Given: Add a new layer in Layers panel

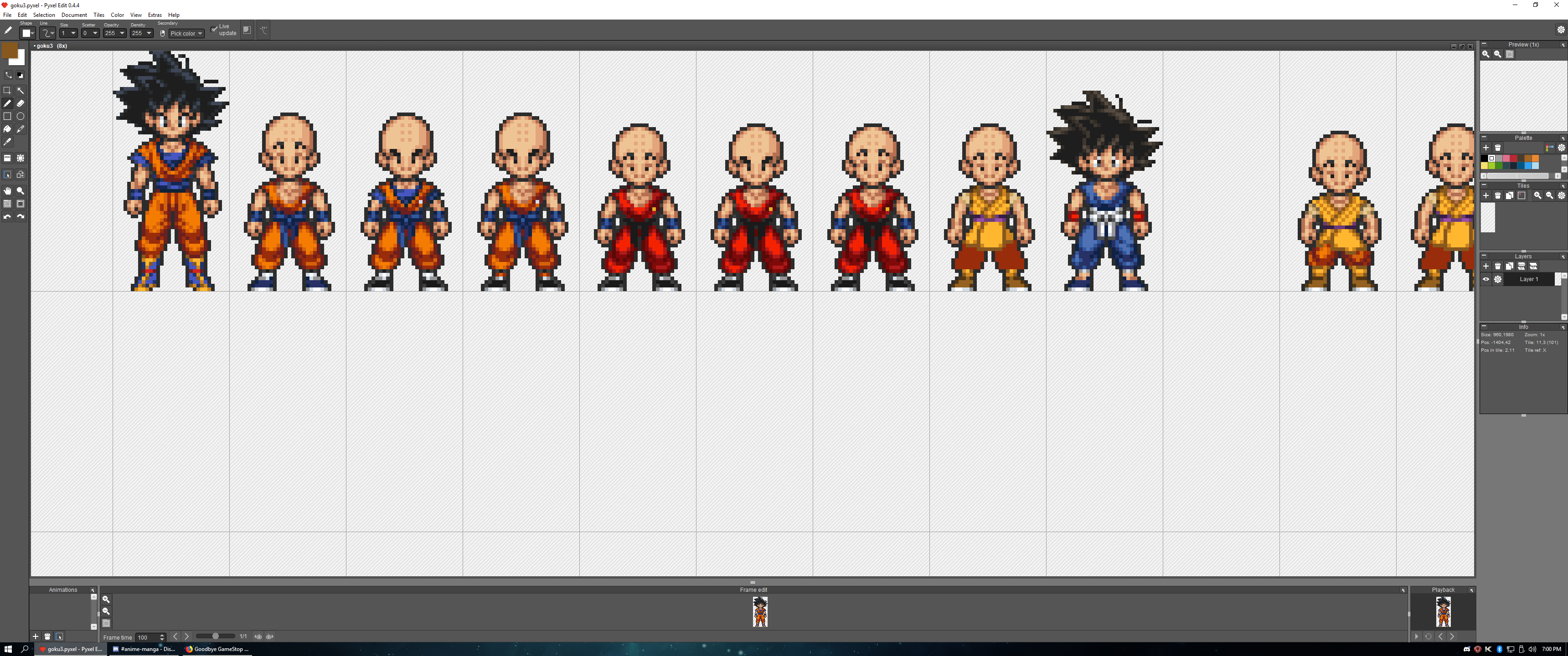Looking at the screenshot, I should coord(1486,266).
